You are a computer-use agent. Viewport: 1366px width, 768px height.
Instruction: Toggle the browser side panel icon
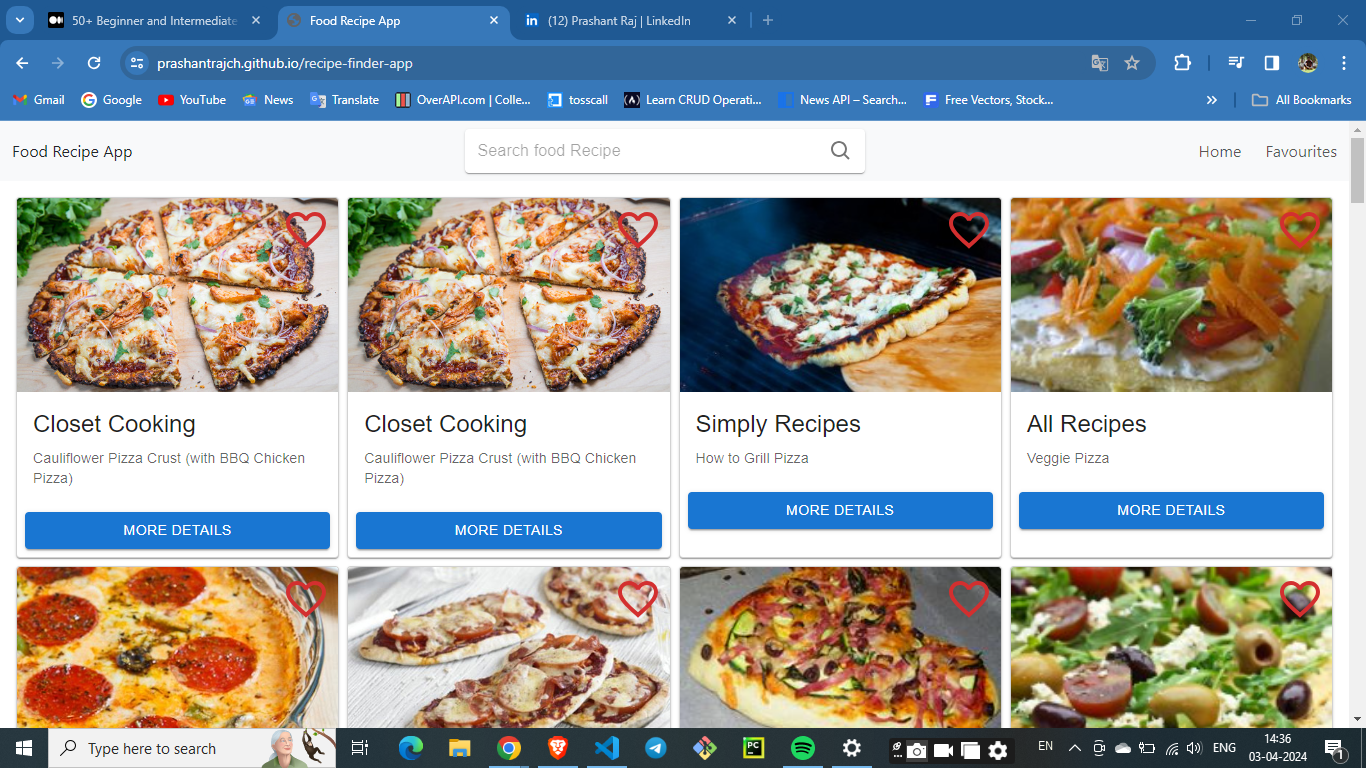click(x=1271, y=63)
